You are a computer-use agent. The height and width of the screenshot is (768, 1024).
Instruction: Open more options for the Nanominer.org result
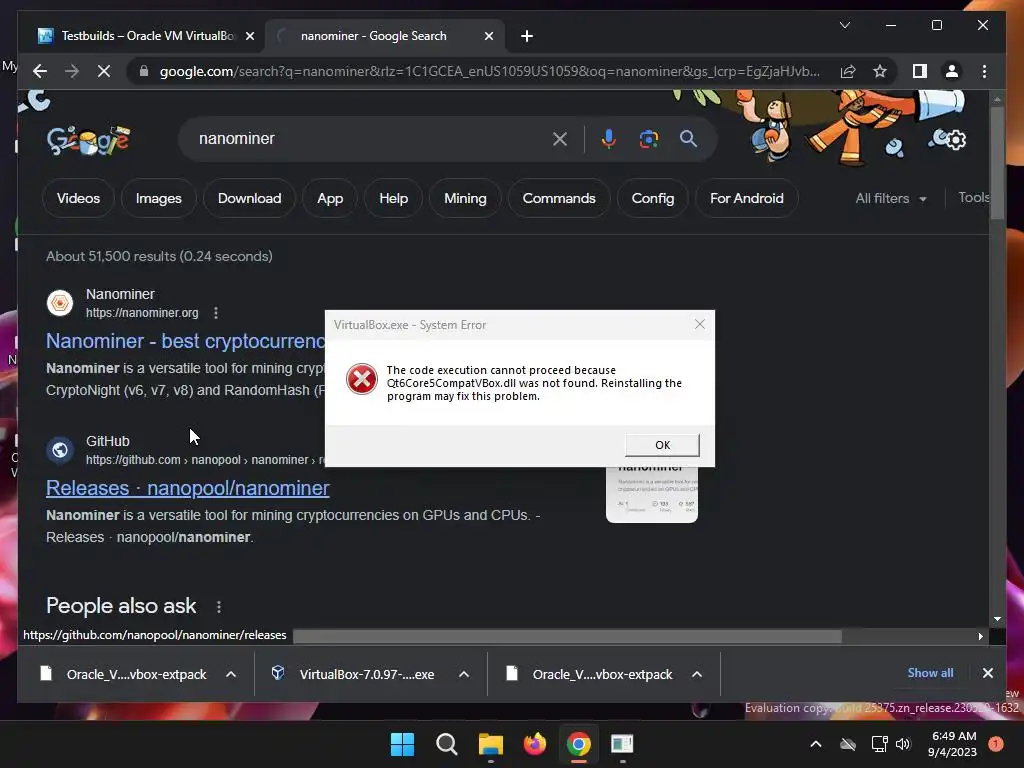tap(216, 313)
